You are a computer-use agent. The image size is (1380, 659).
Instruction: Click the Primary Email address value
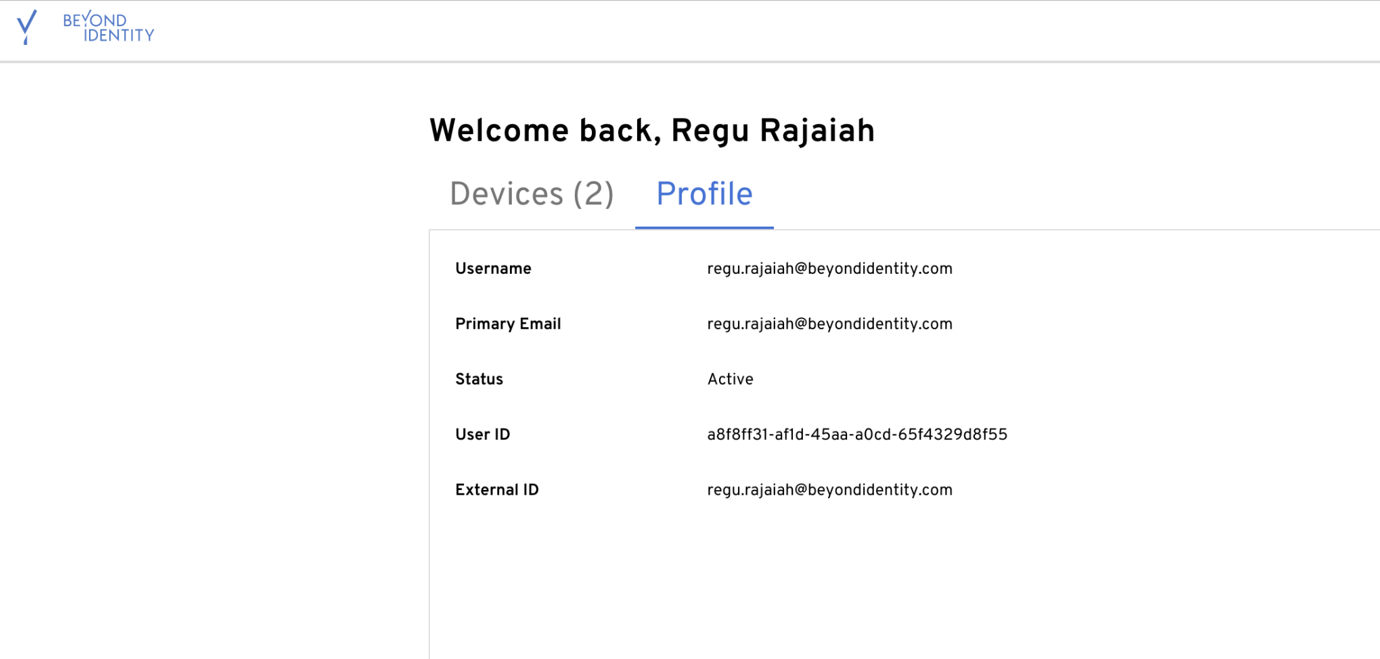click(829, 324)
